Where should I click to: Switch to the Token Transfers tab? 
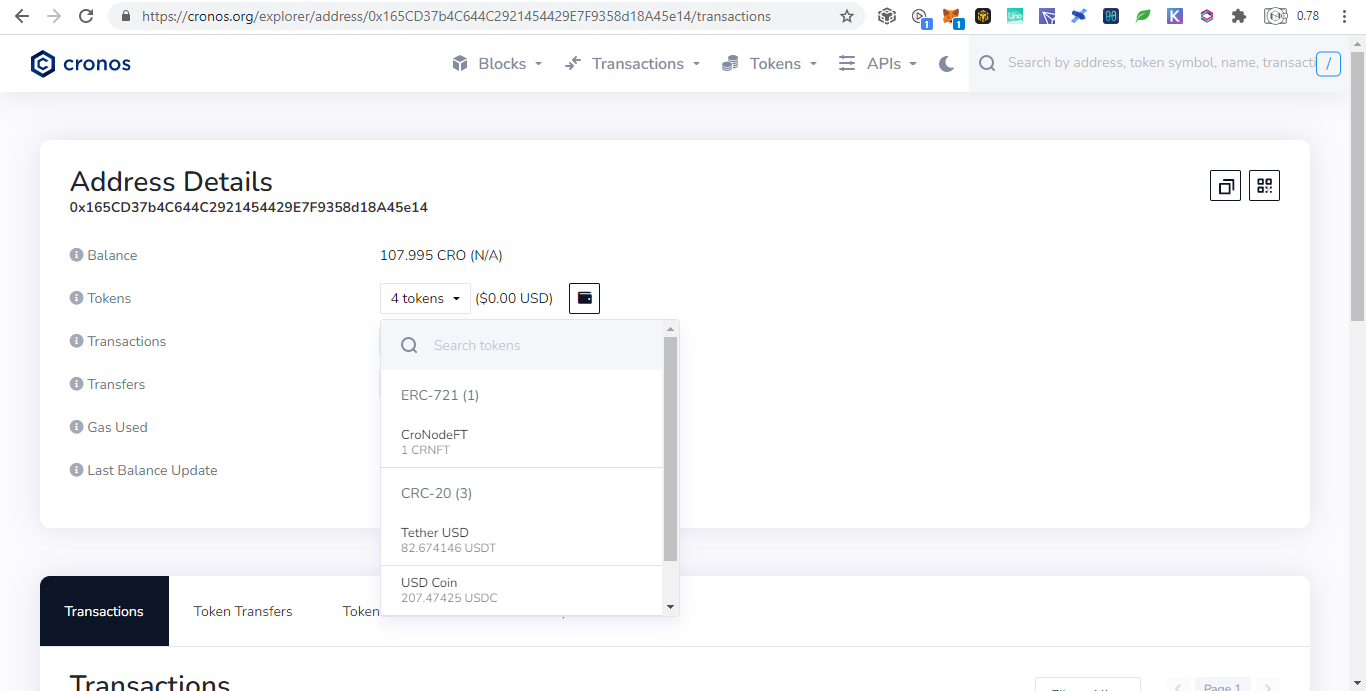coord(243,611)
